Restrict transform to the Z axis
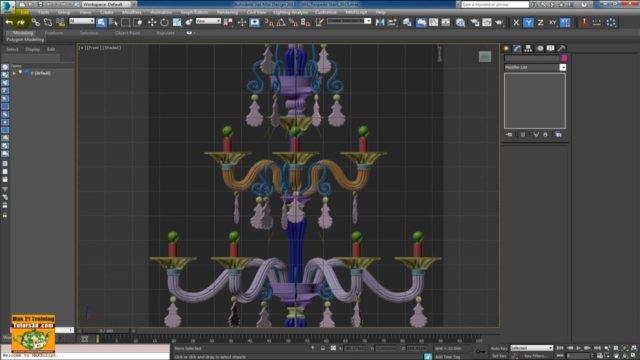This screenshot has height=360, width=640. point(540,22)
